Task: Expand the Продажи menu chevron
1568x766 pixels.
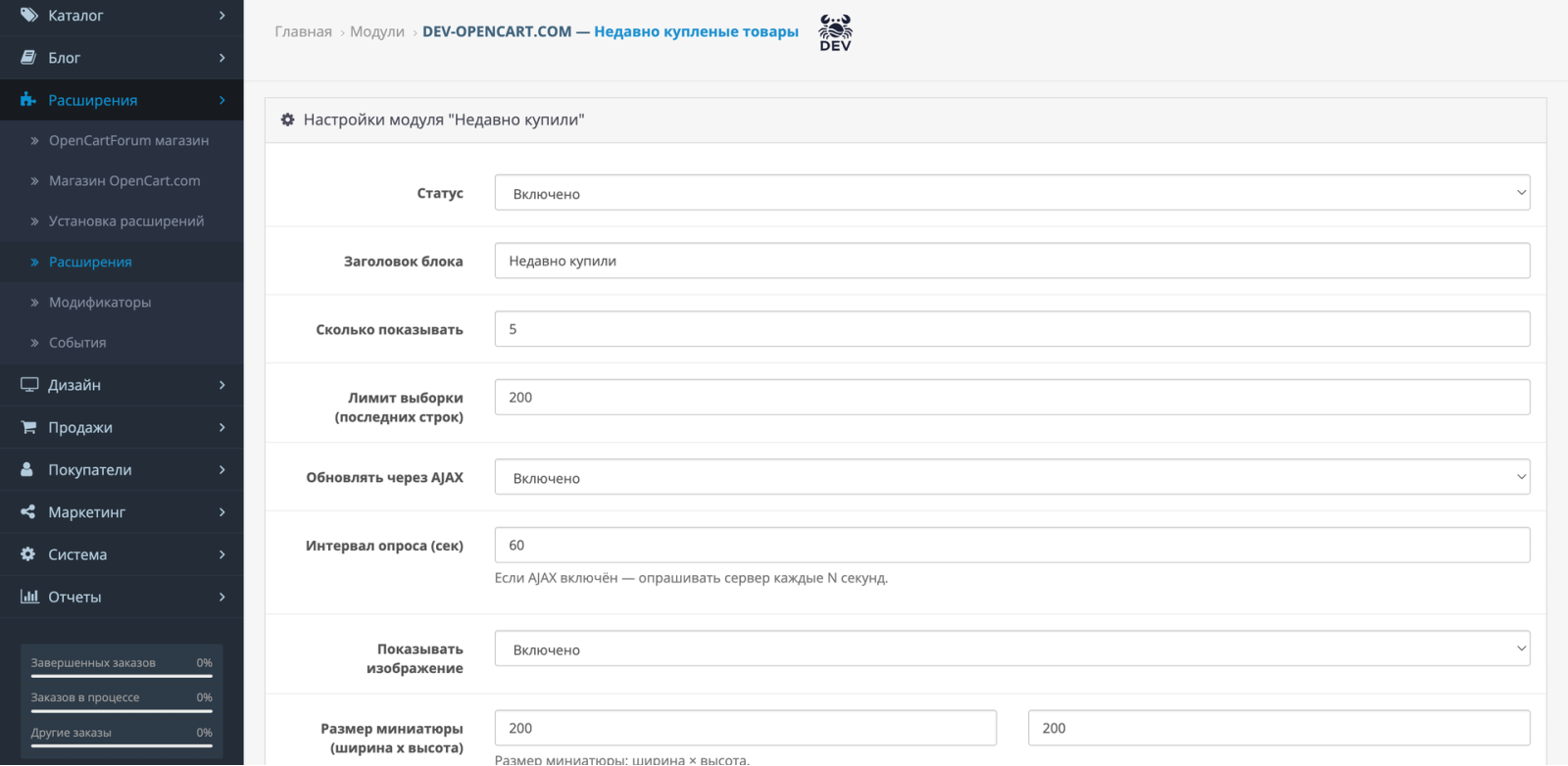Action: coord(222,427)
